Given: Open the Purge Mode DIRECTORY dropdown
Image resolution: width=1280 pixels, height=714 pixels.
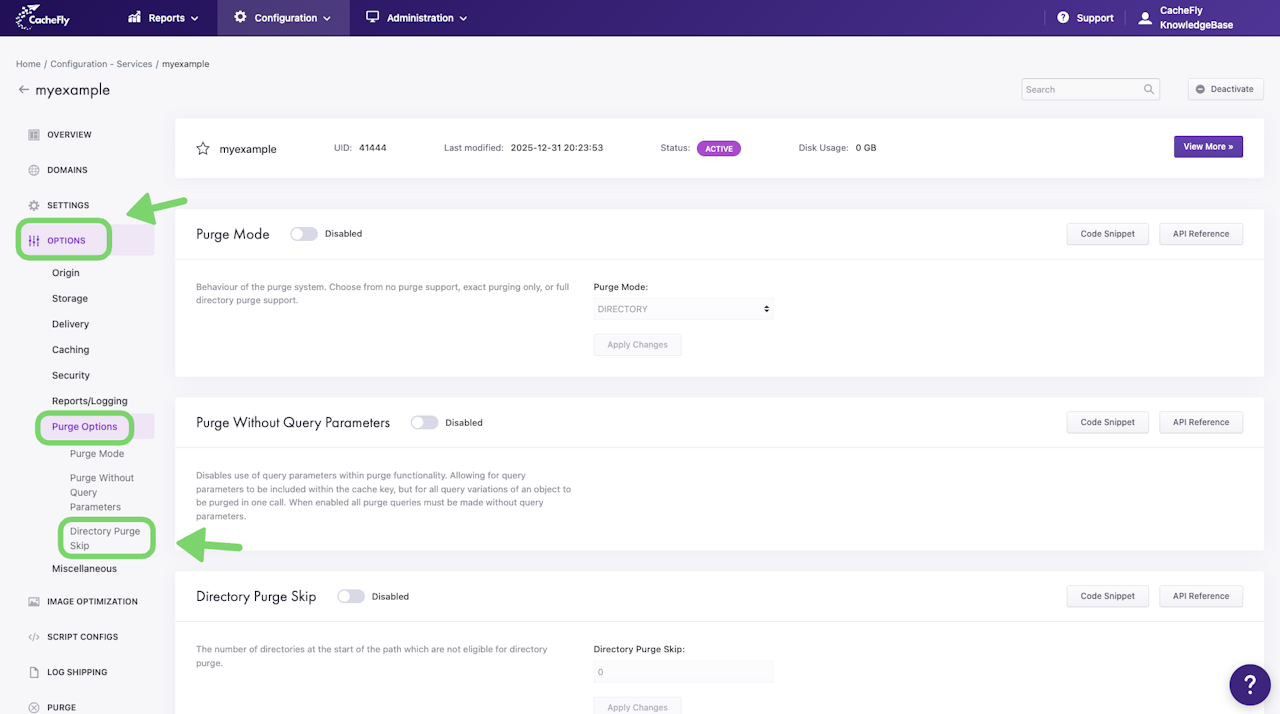Looking at the screenshot, I should (684, 309).
